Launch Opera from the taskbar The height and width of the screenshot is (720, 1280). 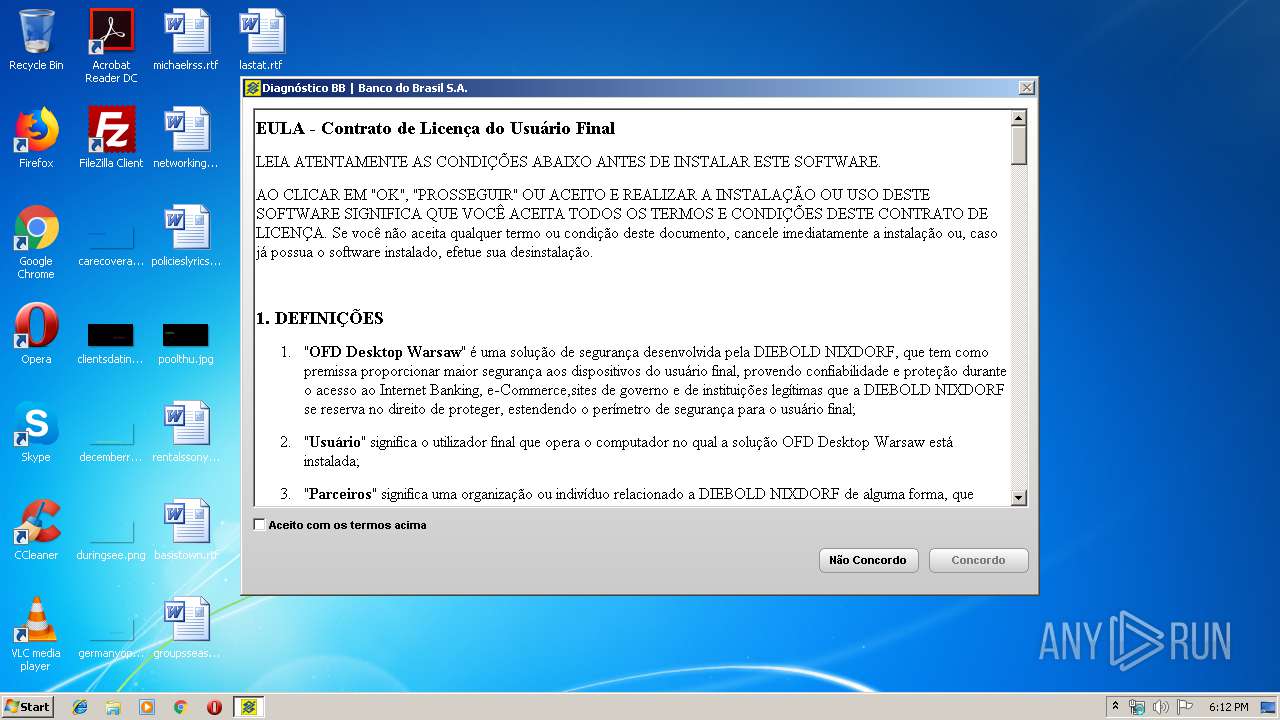point(214,707)
